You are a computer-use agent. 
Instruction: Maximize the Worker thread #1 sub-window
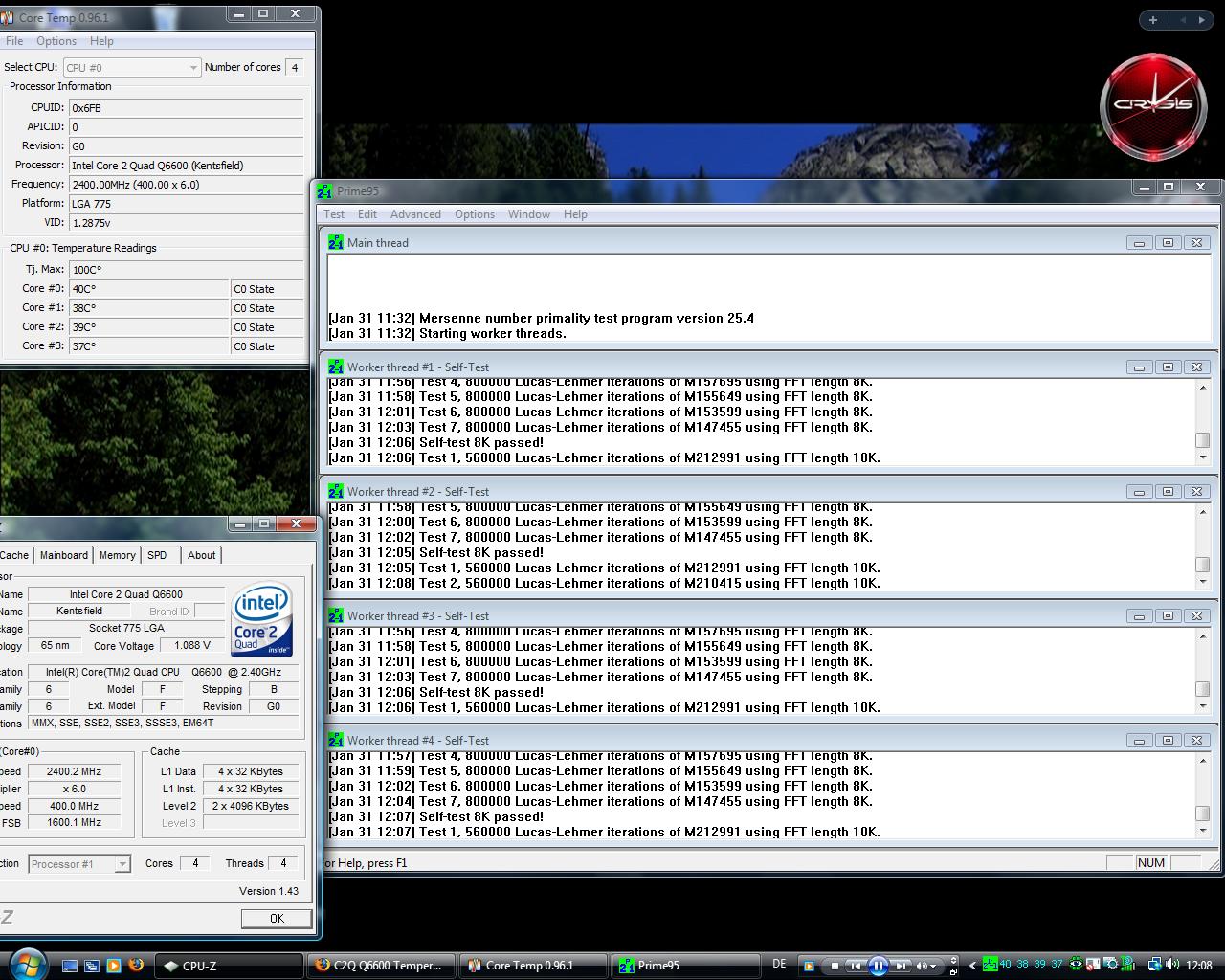pos(1168,367)
